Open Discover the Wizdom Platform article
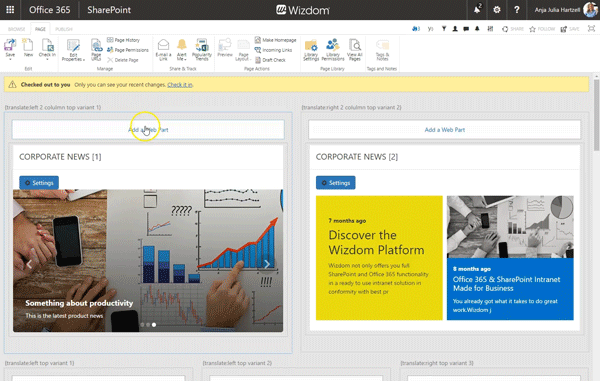Viewport: 600px width, 381px height. click(x=376, y=242)
